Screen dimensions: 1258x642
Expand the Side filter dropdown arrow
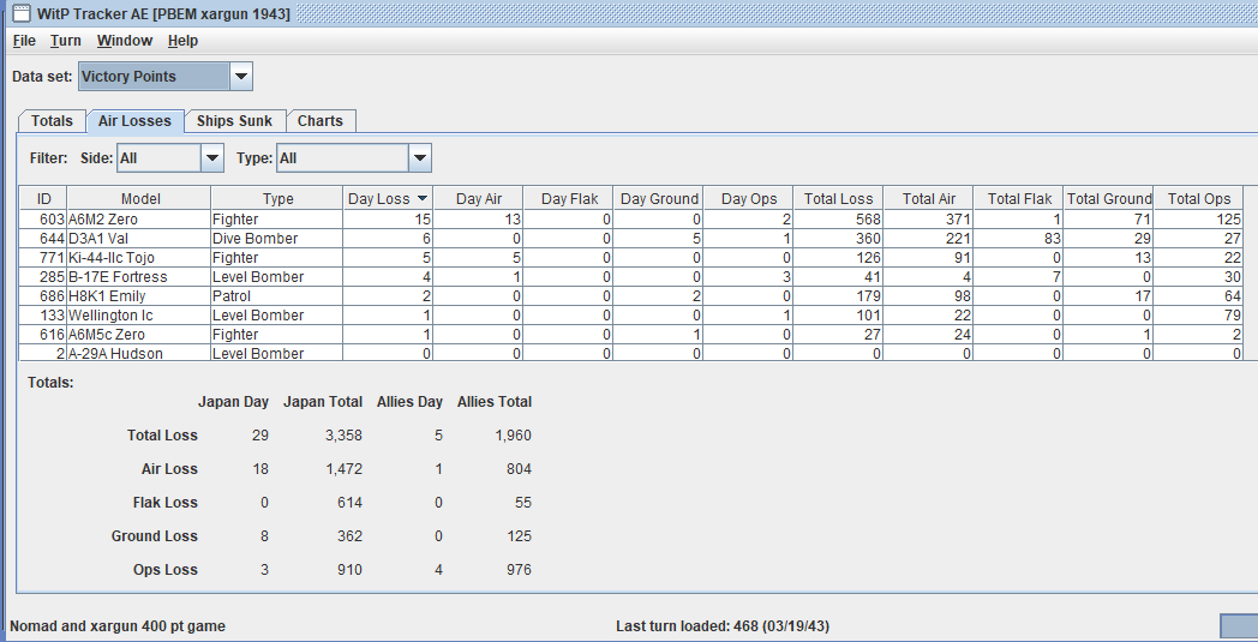pos(212,158)
